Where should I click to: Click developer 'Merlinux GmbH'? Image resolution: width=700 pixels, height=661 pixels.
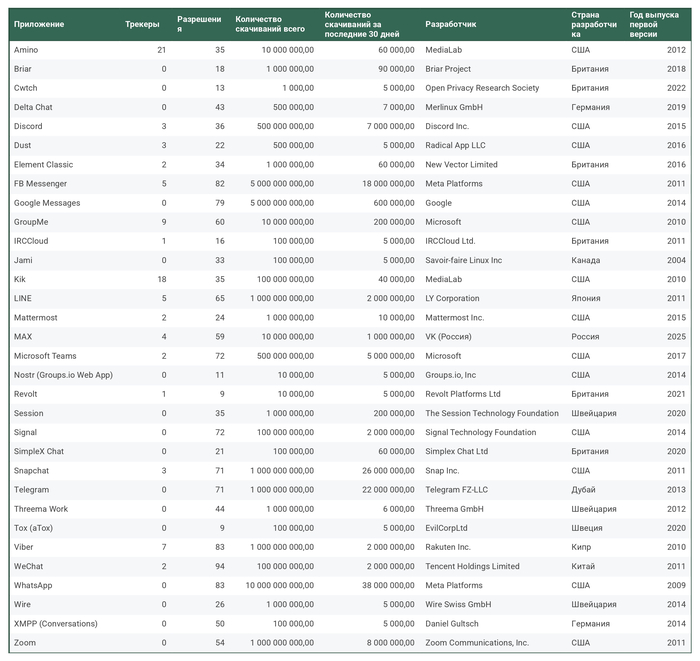pos(454,107)
